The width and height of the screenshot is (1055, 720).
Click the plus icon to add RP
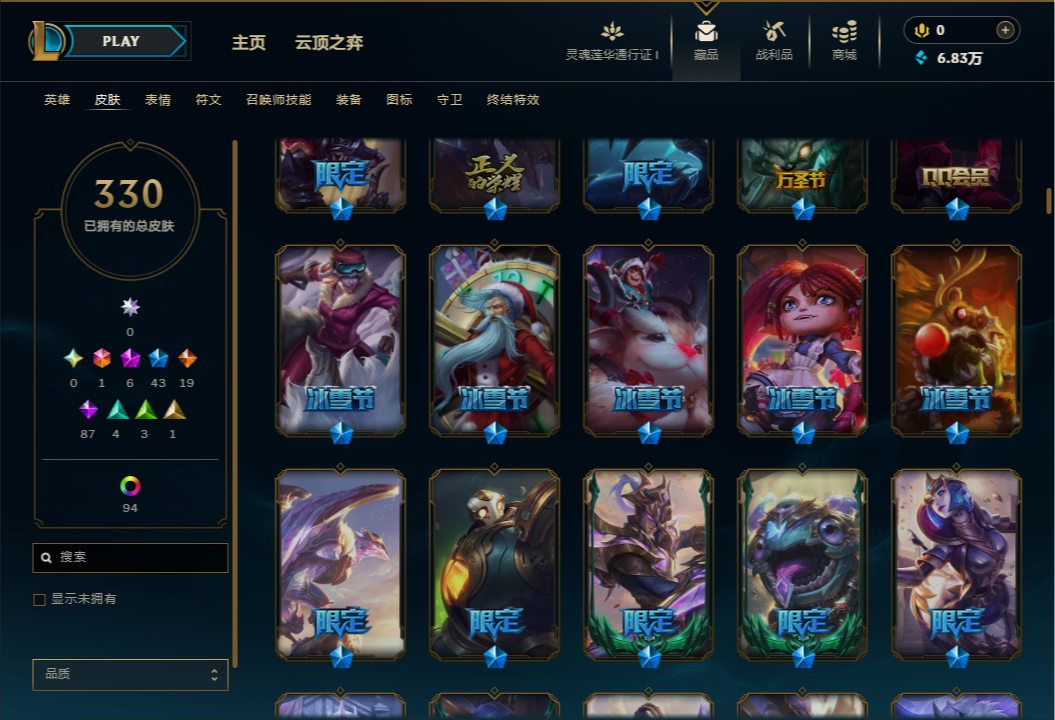(1005, 30)
